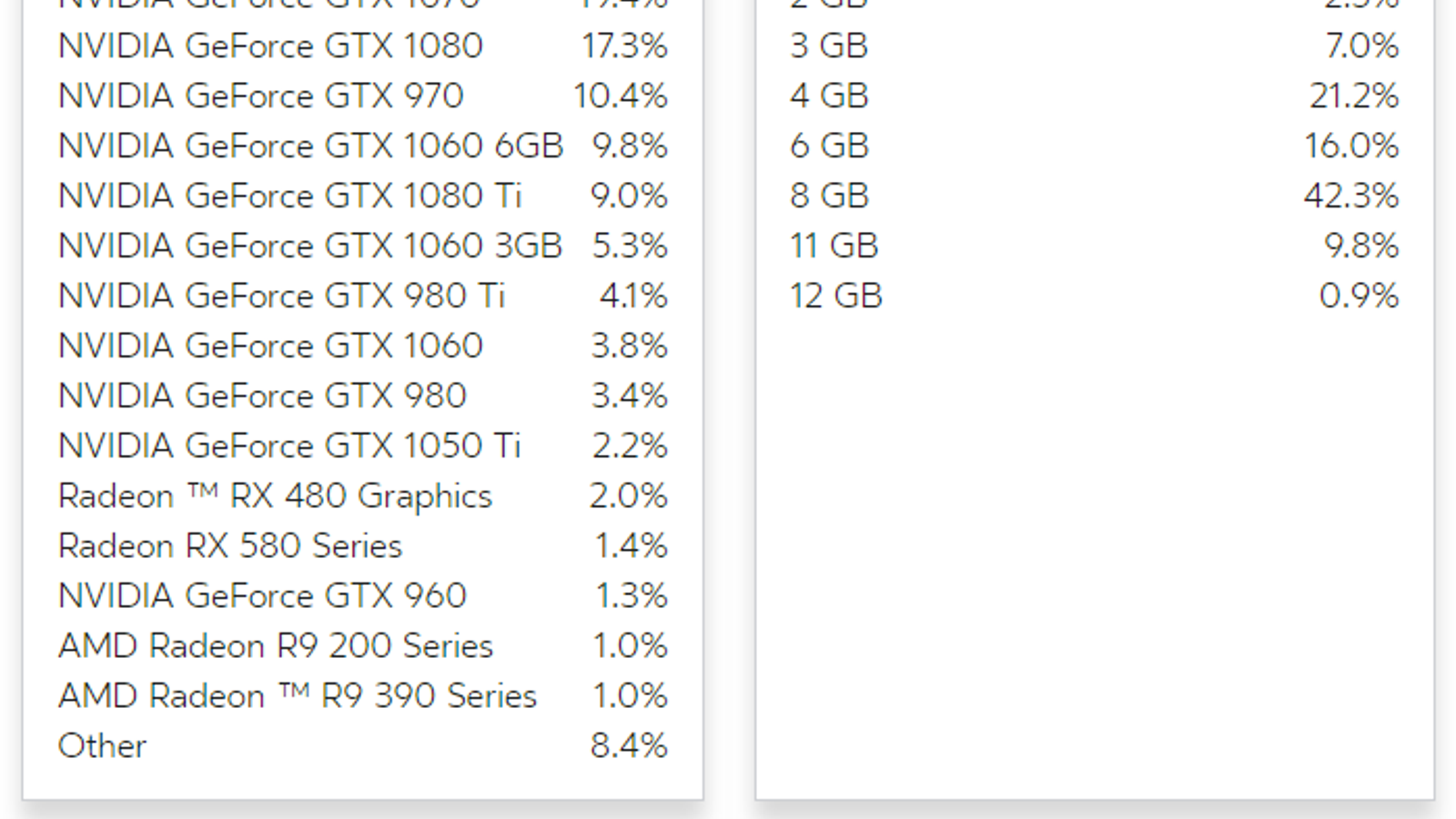Click the Other row in the GPU list
1456x819 pixels.
(x=102, y=746)
